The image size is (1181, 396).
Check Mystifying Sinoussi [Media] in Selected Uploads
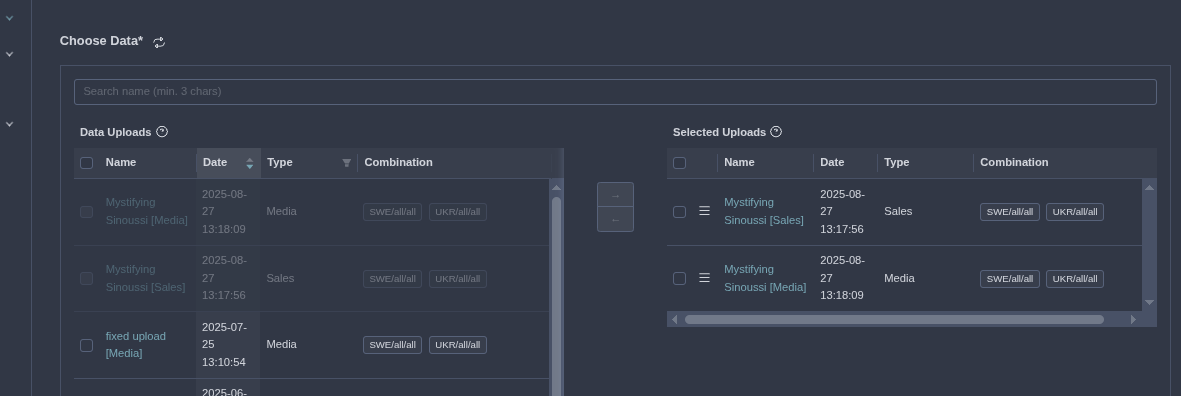(x=679, y=278)
